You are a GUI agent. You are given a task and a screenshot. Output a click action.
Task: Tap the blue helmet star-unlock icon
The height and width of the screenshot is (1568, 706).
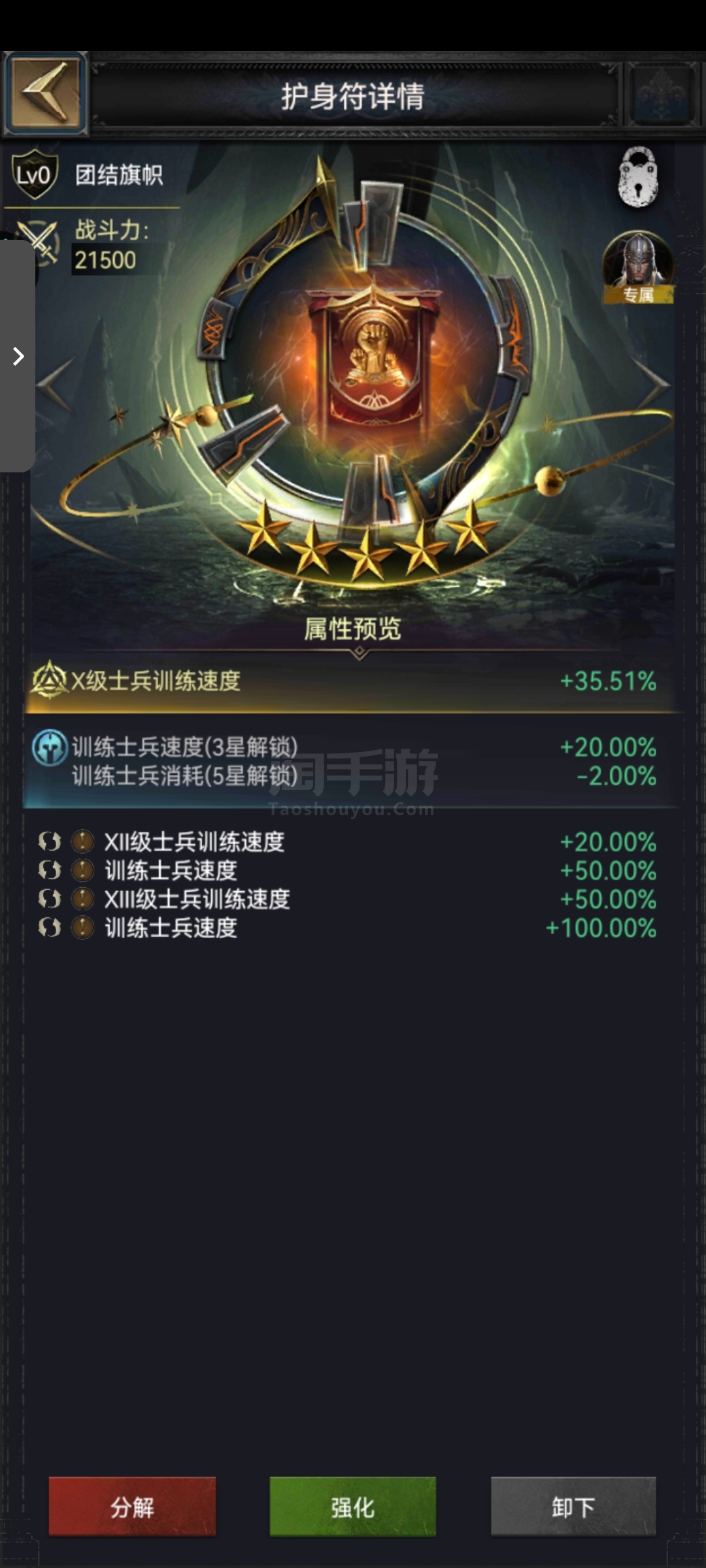(50, 747)
